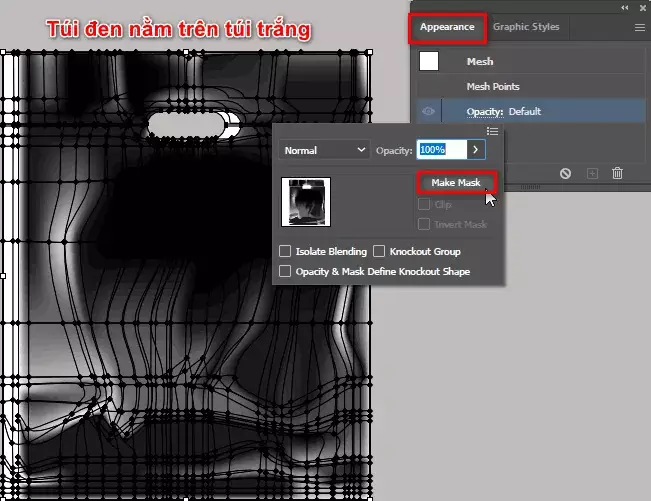Viewport: 651px width, 501px height.
Task: Click the Duplicate Selected Item icon
Action: [592, 173]
